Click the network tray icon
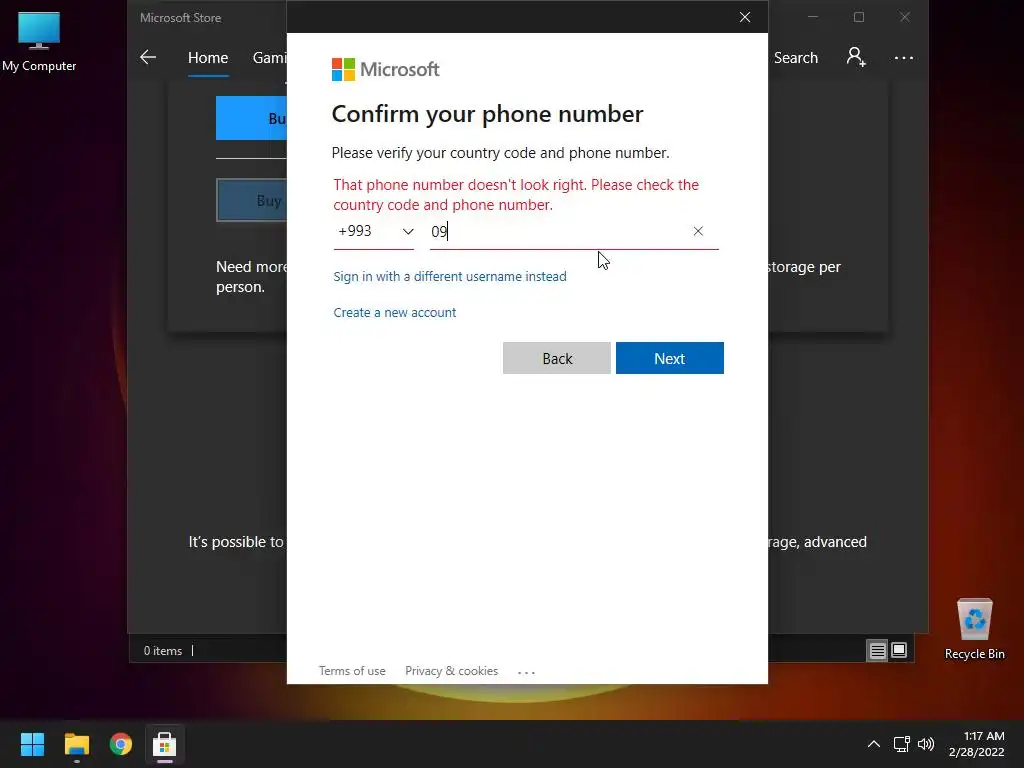Viewport: 1024px width, 768px height. [x=902, y=744]
